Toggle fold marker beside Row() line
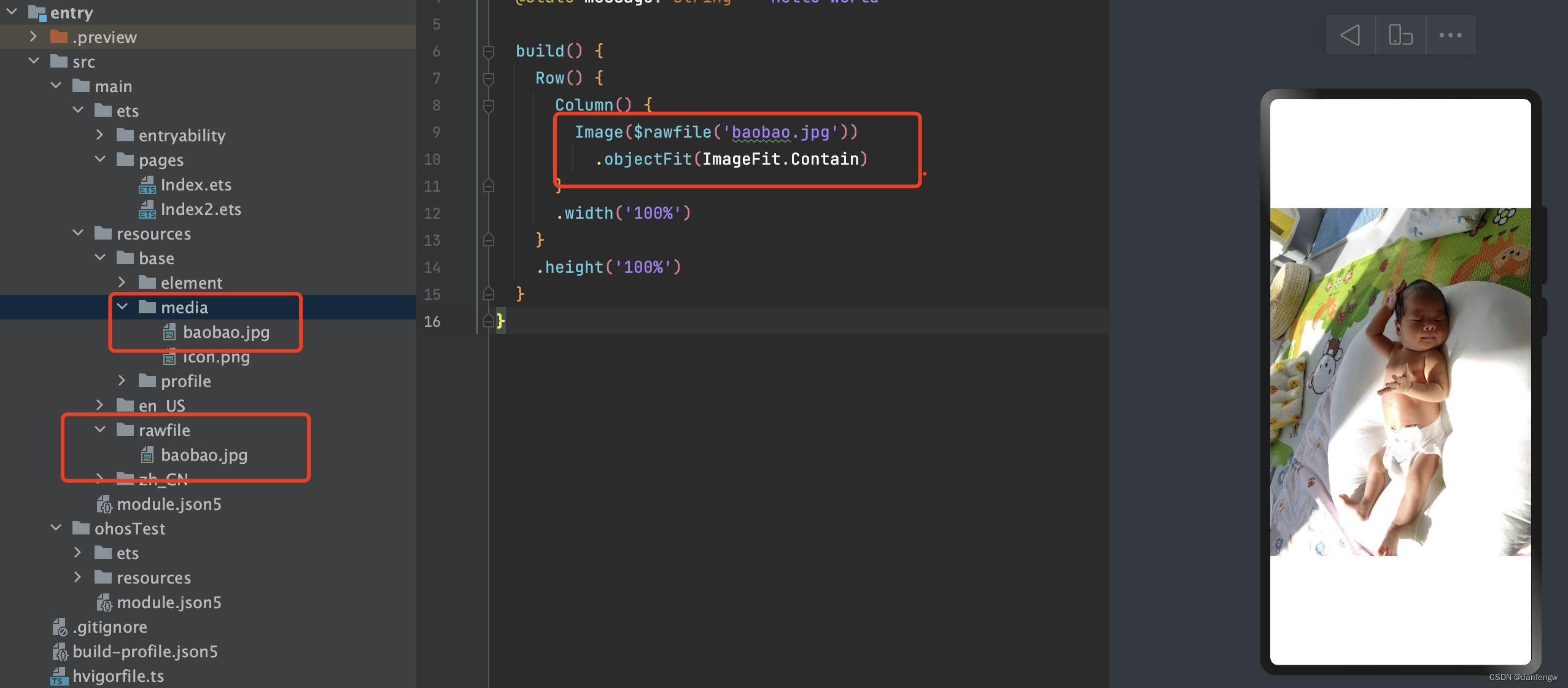Image resolution: width=1568 pixels, height=688 pixels. coord(489,79)
